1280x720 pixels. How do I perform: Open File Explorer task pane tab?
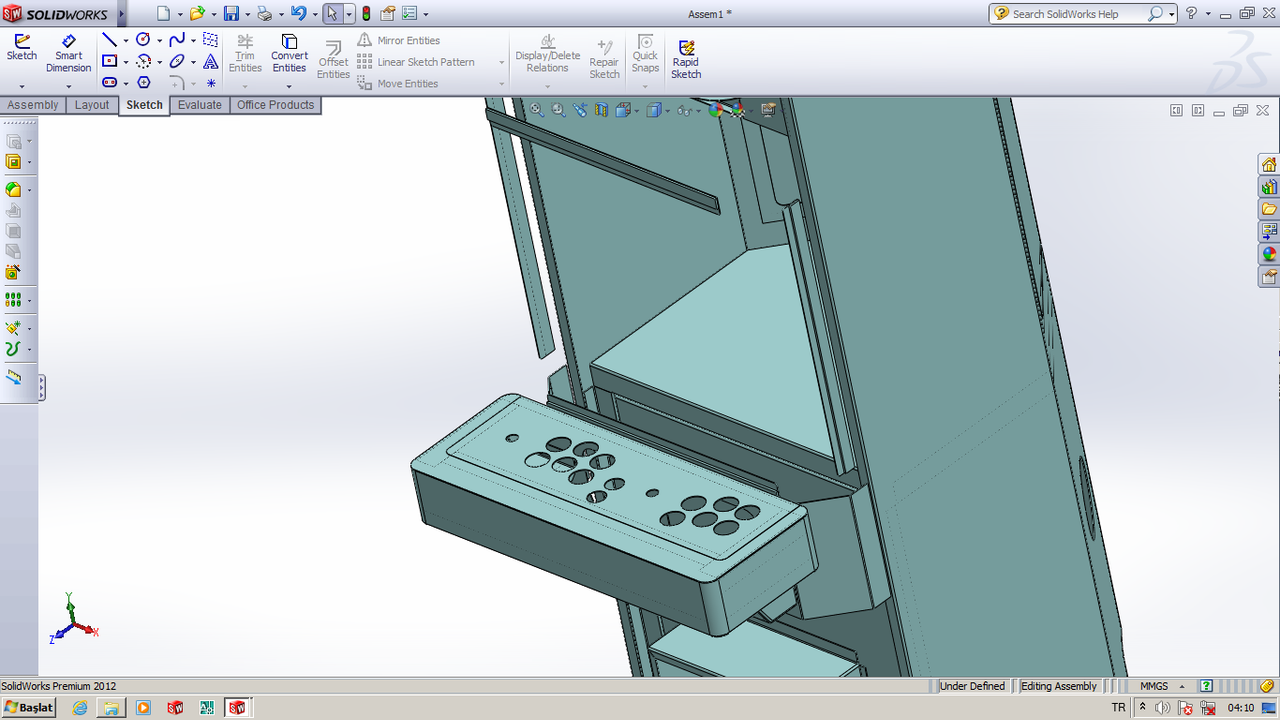pos(1269,209)
